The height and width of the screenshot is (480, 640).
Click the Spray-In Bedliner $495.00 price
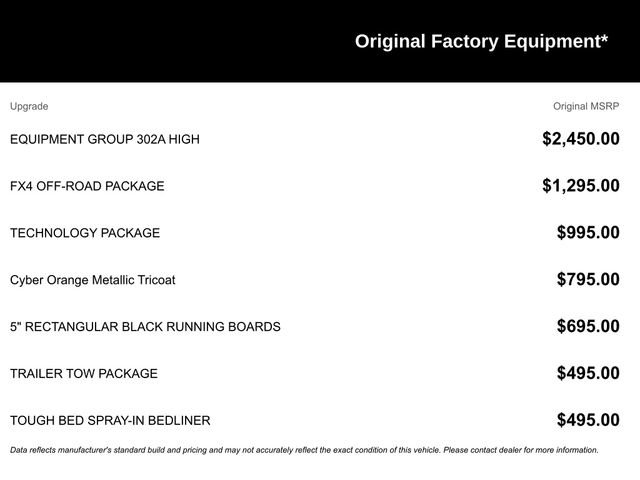[588, 421]
